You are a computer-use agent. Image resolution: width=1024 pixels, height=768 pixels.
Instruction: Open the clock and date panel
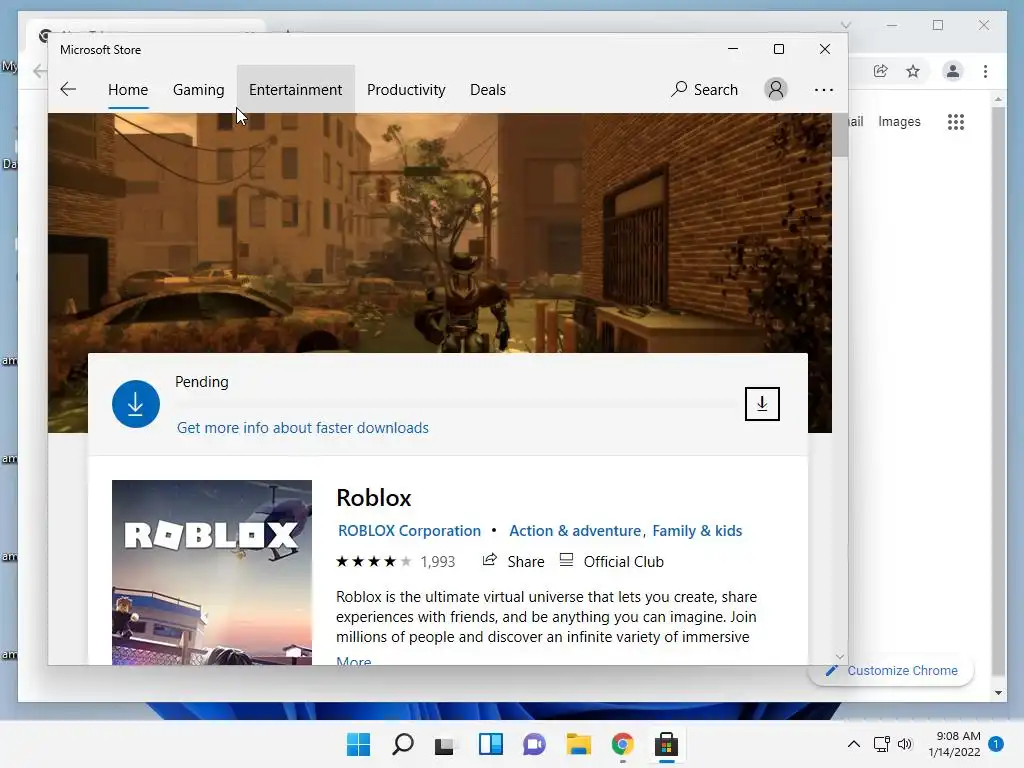tap(954, 744)
